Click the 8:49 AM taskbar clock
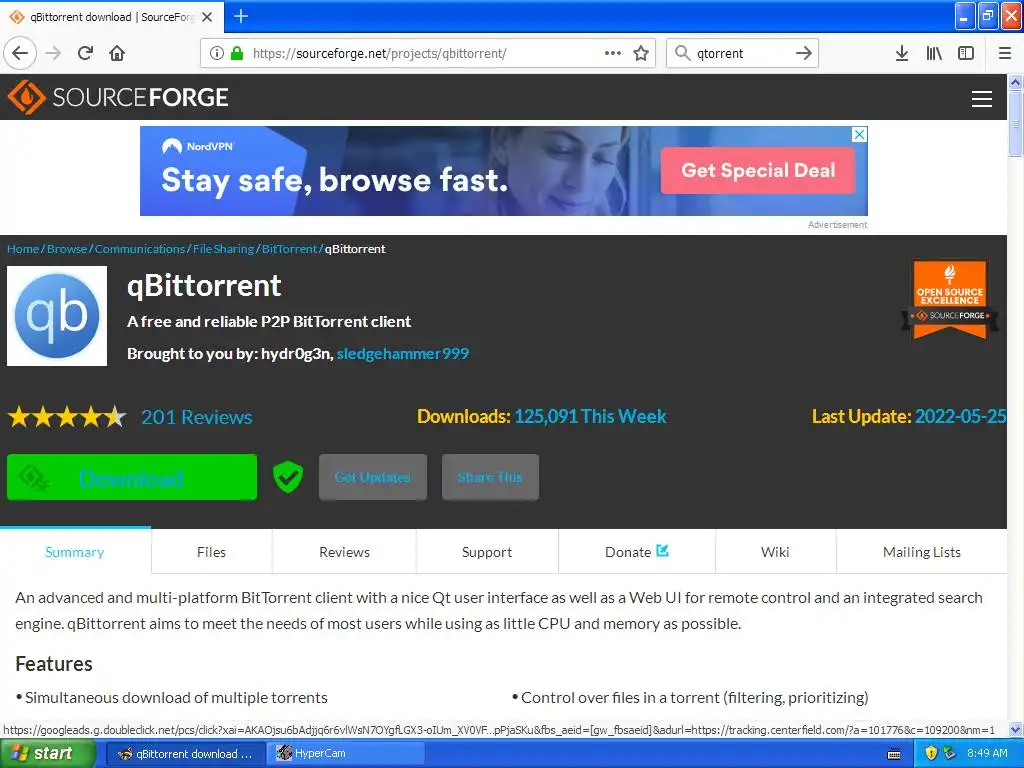The width and height of the screenshot is (1024, 768). 987,754
